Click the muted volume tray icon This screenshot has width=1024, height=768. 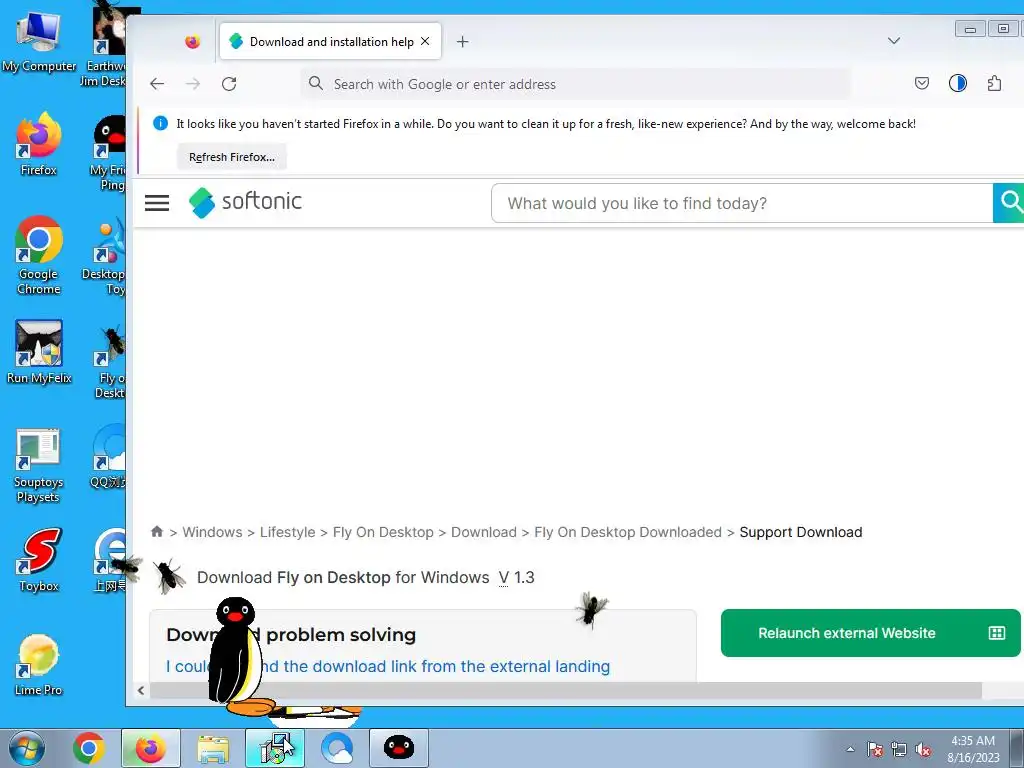923,749
